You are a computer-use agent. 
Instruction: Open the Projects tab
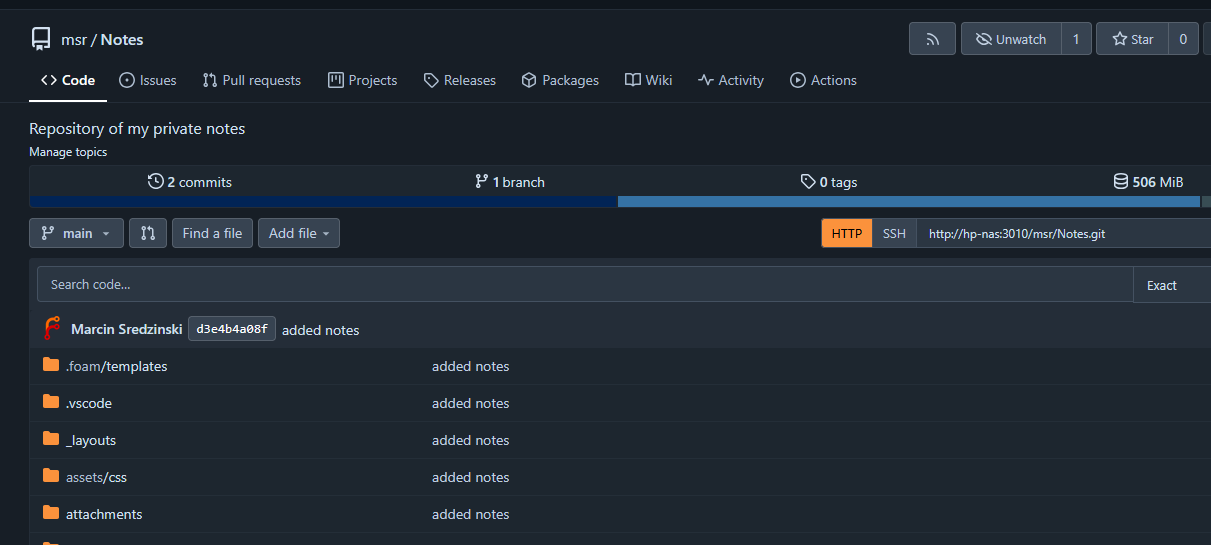(x=362, y=80)
